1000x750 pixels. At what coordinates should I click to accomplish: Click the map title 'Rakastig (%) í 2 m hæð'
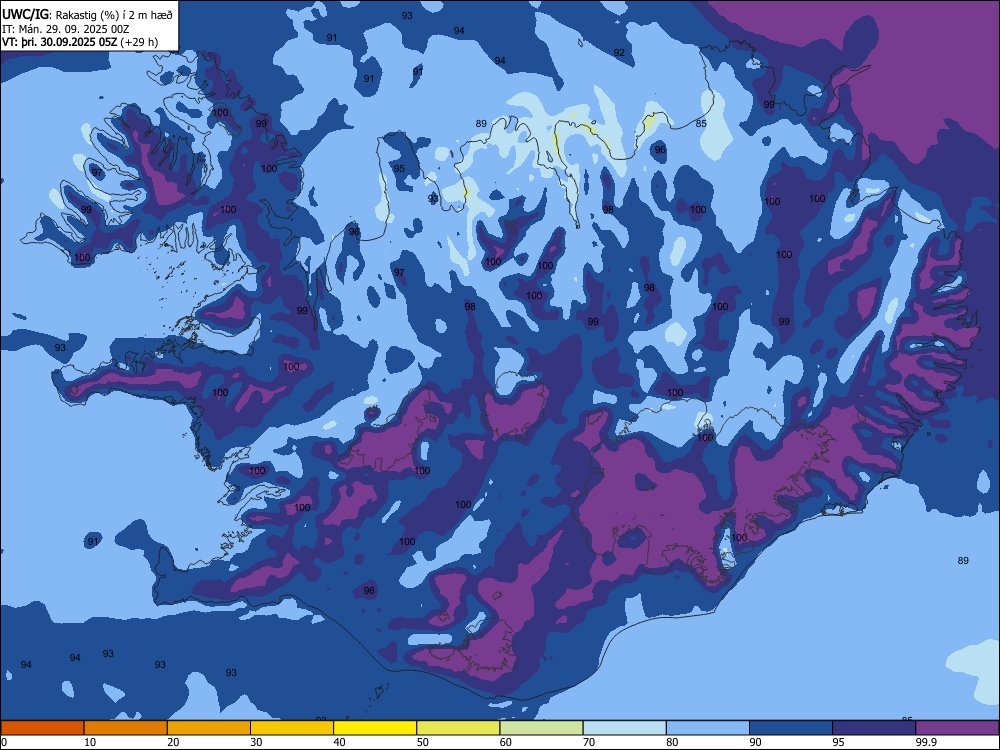(x=114, y=15)
